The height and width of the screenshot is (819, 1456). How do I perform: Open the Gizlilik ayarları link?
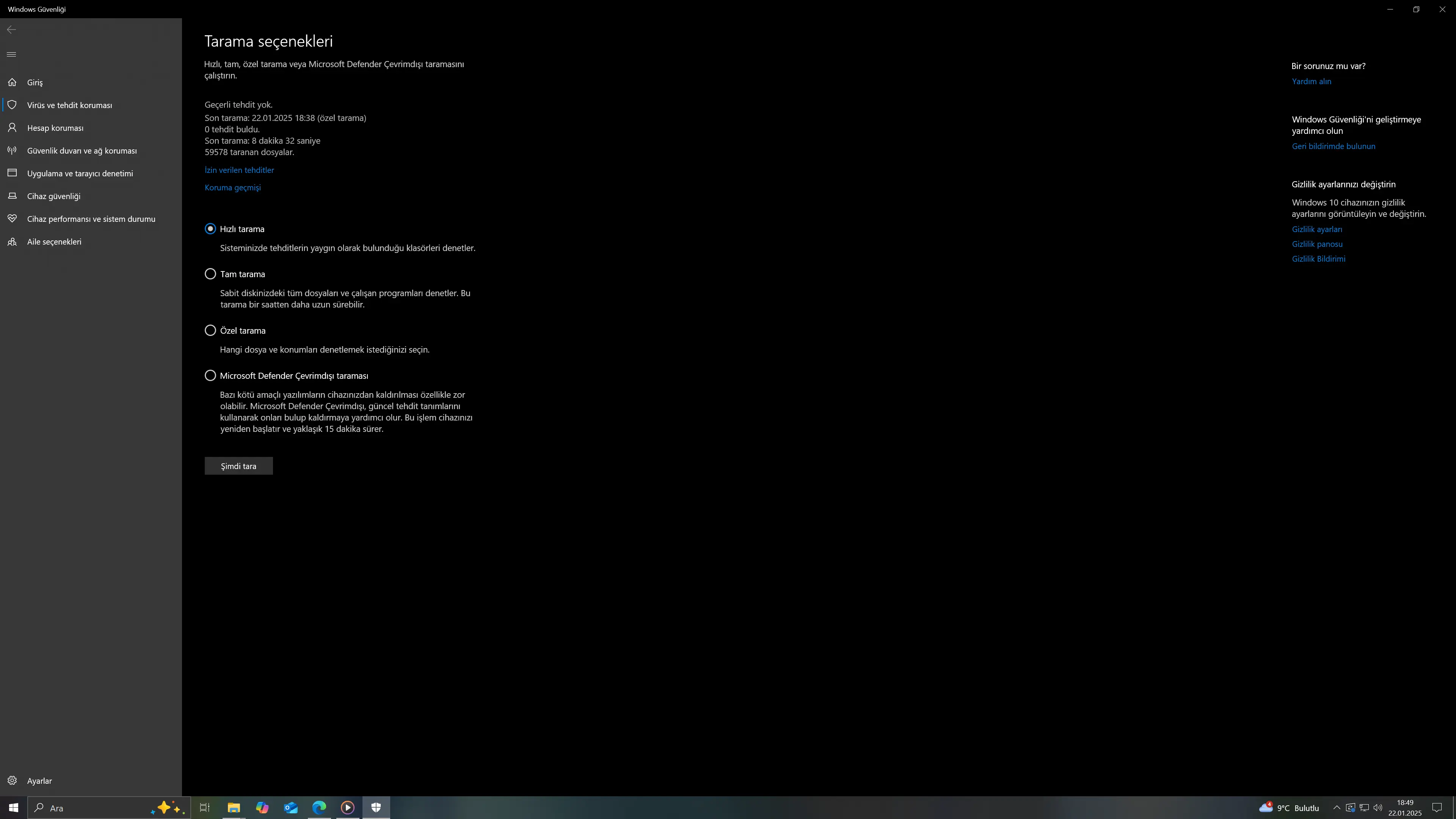click(x=1317, y=229)
